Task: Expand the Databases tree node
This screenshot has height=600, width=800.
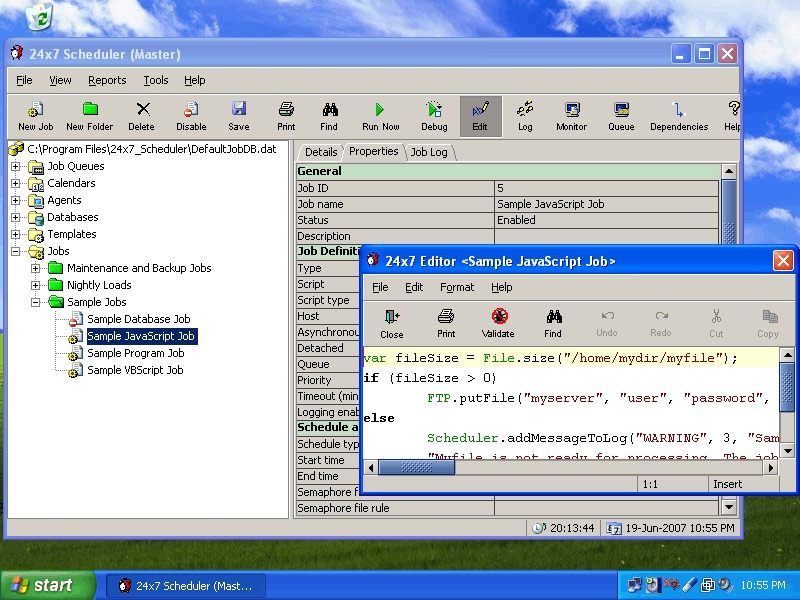Action: click(16, 217)
